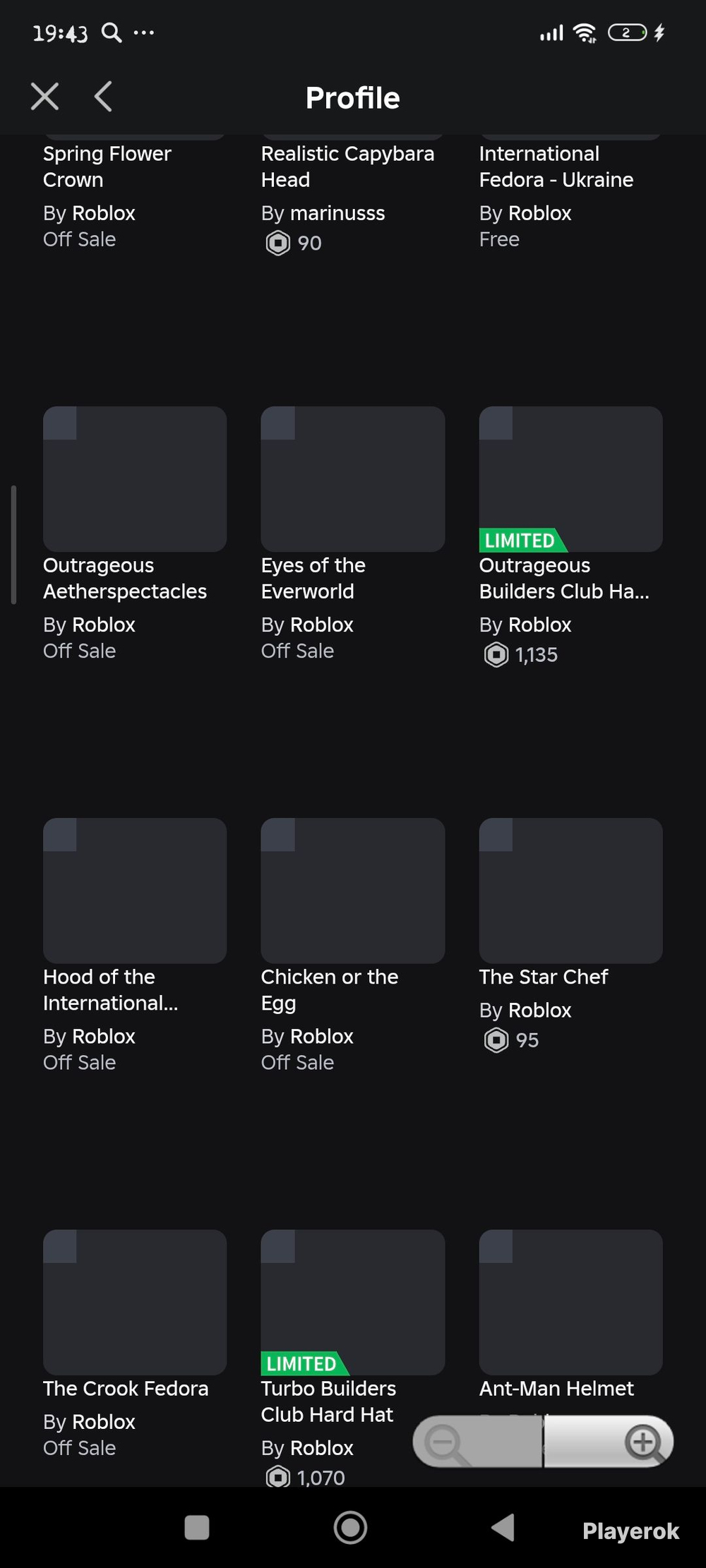
Task: Select The Crook Fedora thumbnail
Action: point(135,1302)
